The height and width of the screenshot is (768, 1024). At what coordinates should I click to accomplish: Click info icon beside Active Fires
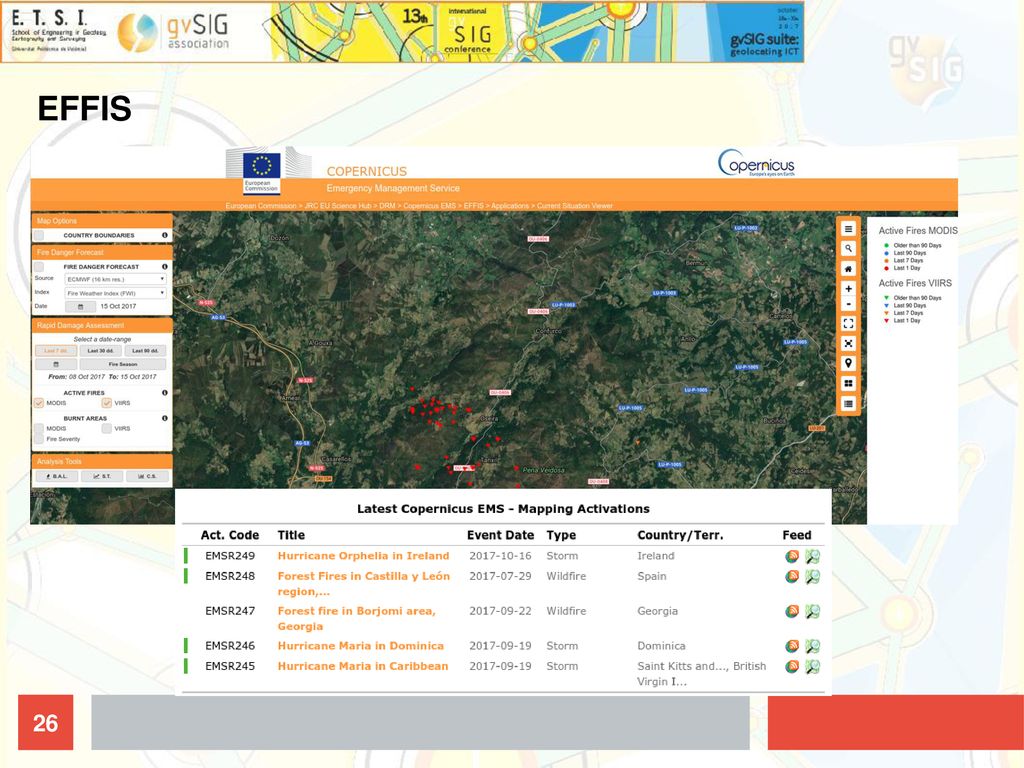[x=165, y=392]
